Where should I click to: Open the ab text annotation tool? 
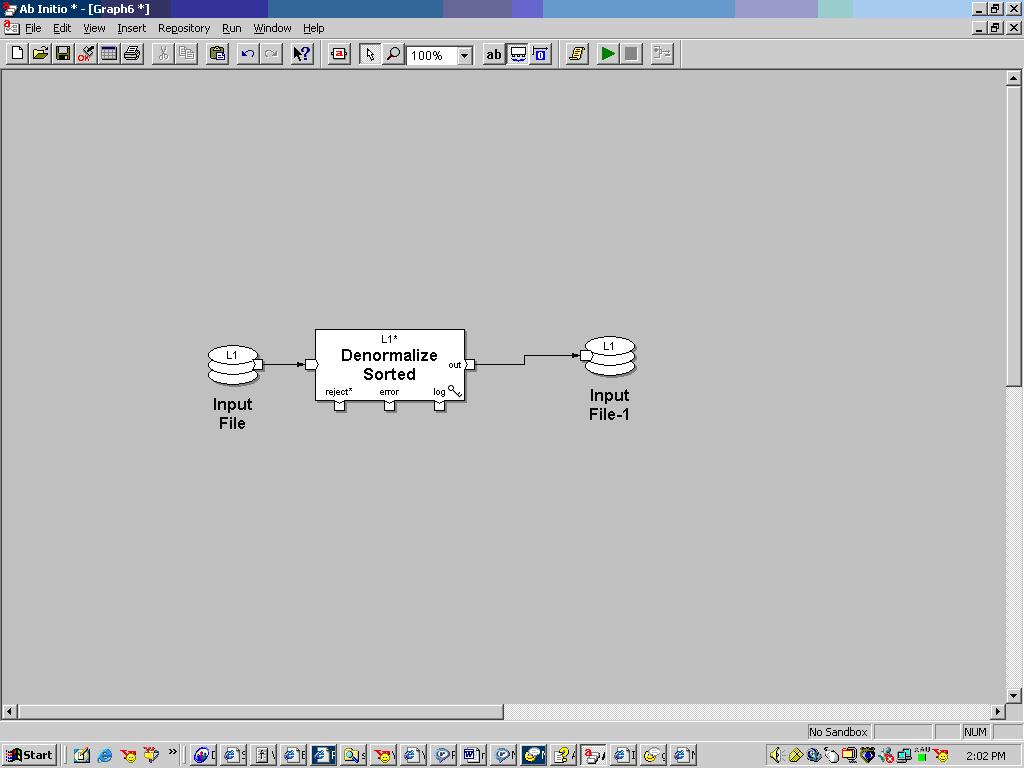tap(493, 54)
